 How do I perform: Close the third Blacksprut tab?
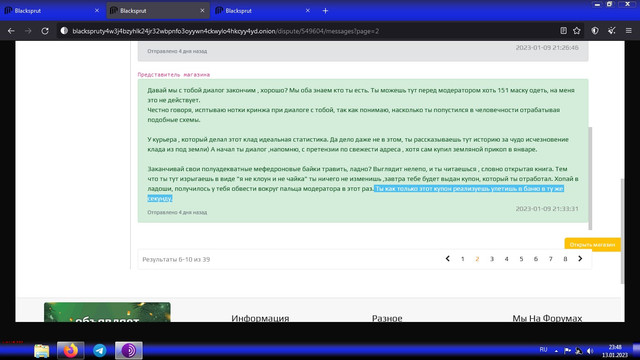(307, 11)
